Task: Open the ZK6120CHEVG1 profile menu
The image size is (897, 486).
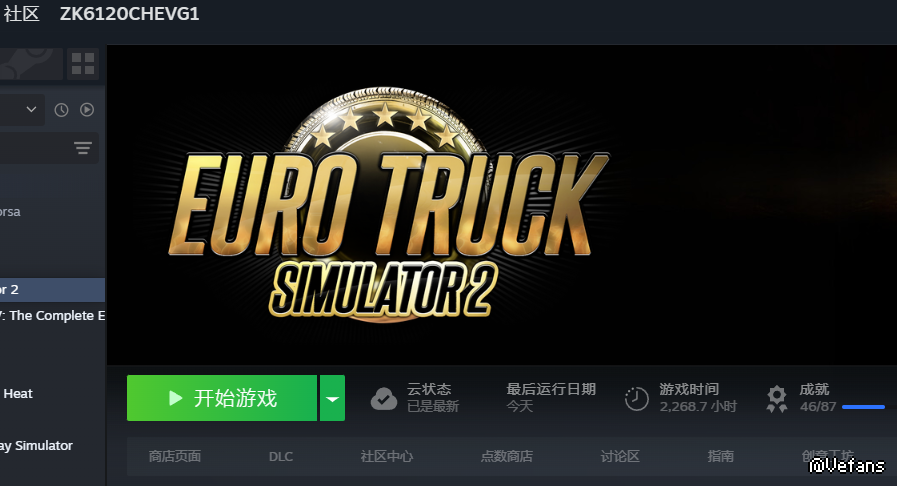Action: pos(130,14)
